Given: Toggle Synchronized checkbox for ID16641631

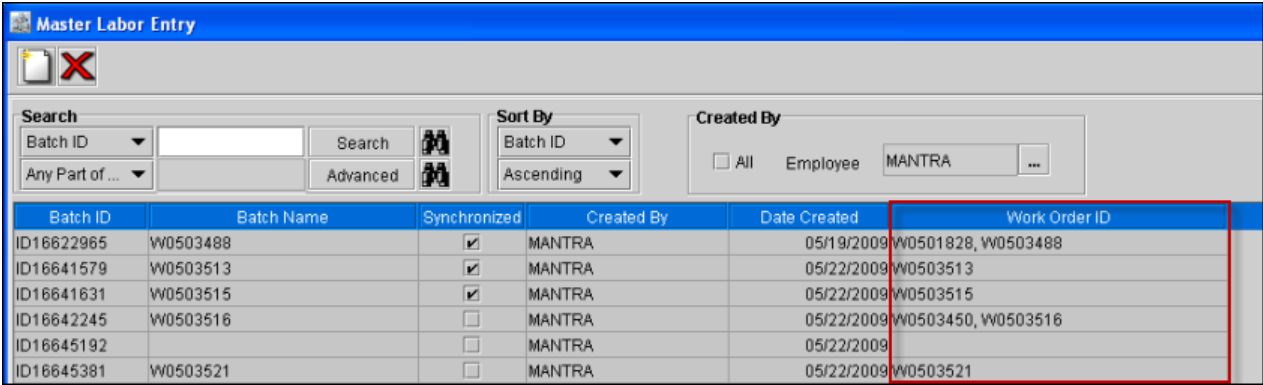Looking at the screenshot, I should coord(473,294).
